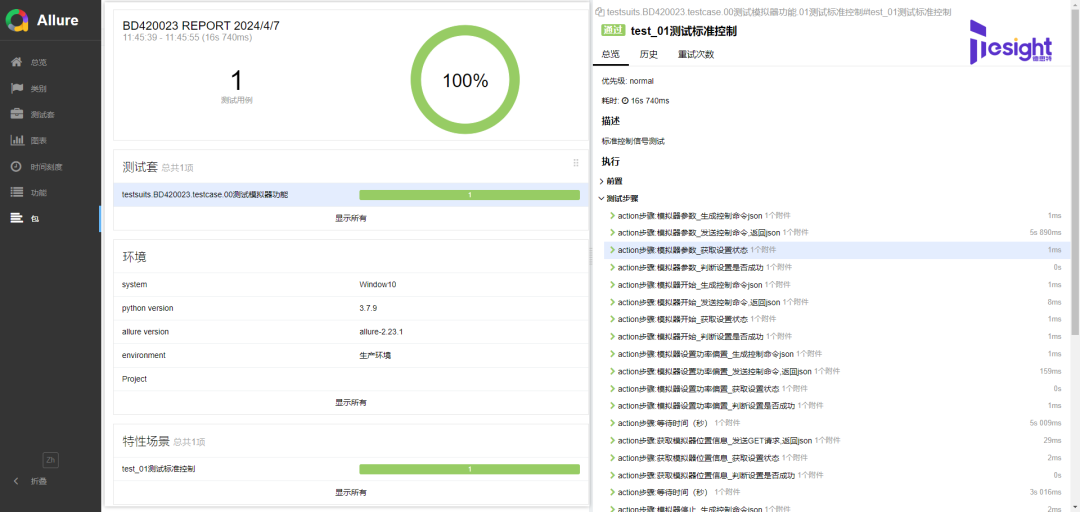Expand step 模拟器开始_生成控制命令json

click(x=835, y=285)
